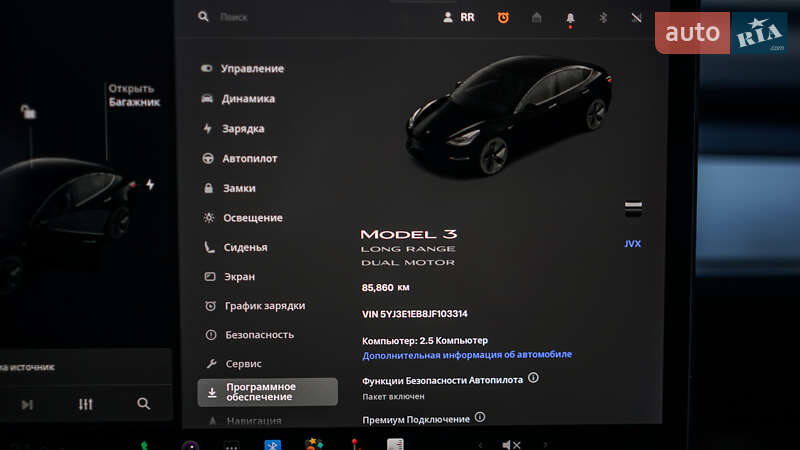Image resolution: width=800 pixels, height=450 pixels.
Task: Click the Зарядка lightning icon
Action: [208, 129]
